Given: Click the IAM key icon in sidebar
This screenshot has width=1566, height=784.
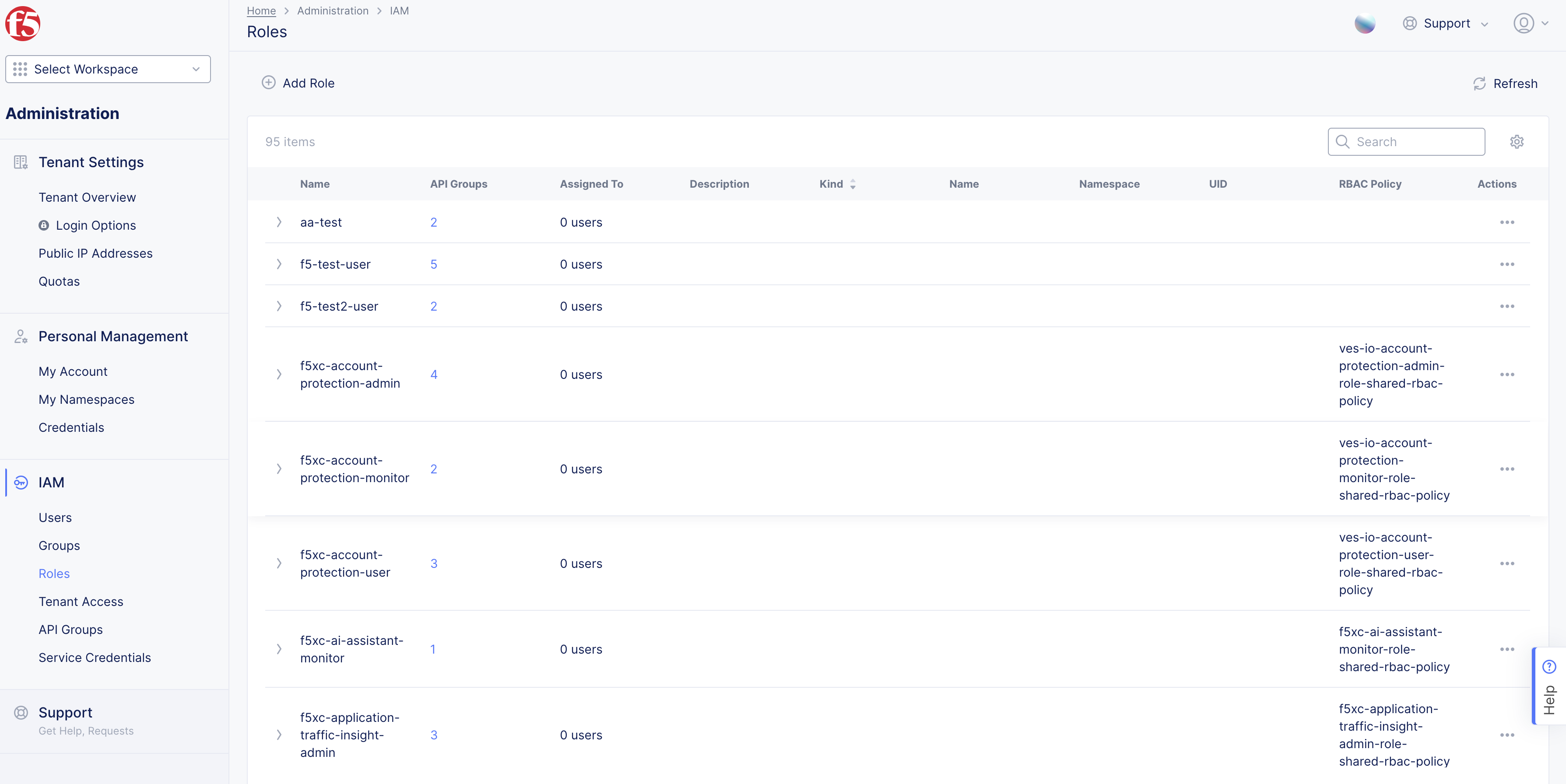Looking at the screenshot, I should click(x=21, y=483).
